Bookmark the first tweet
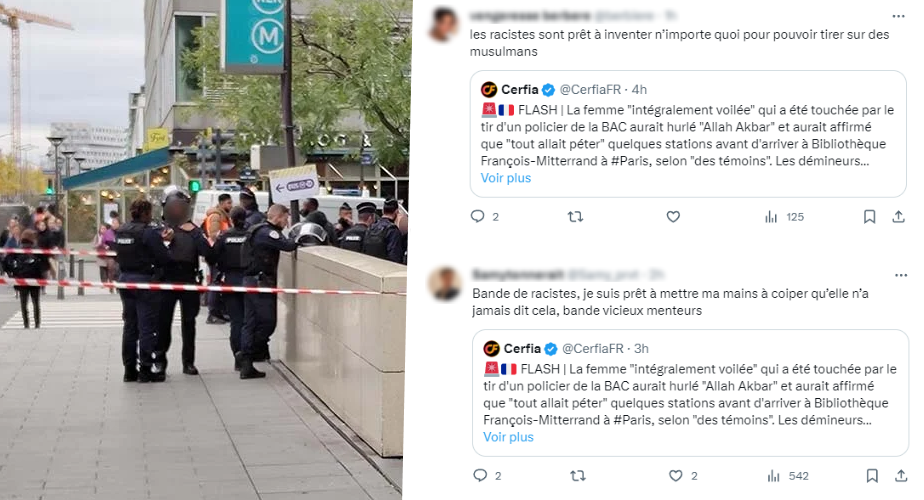Viewport: 924px width, 500px height. pyautogui.click(x=869, y=217)
